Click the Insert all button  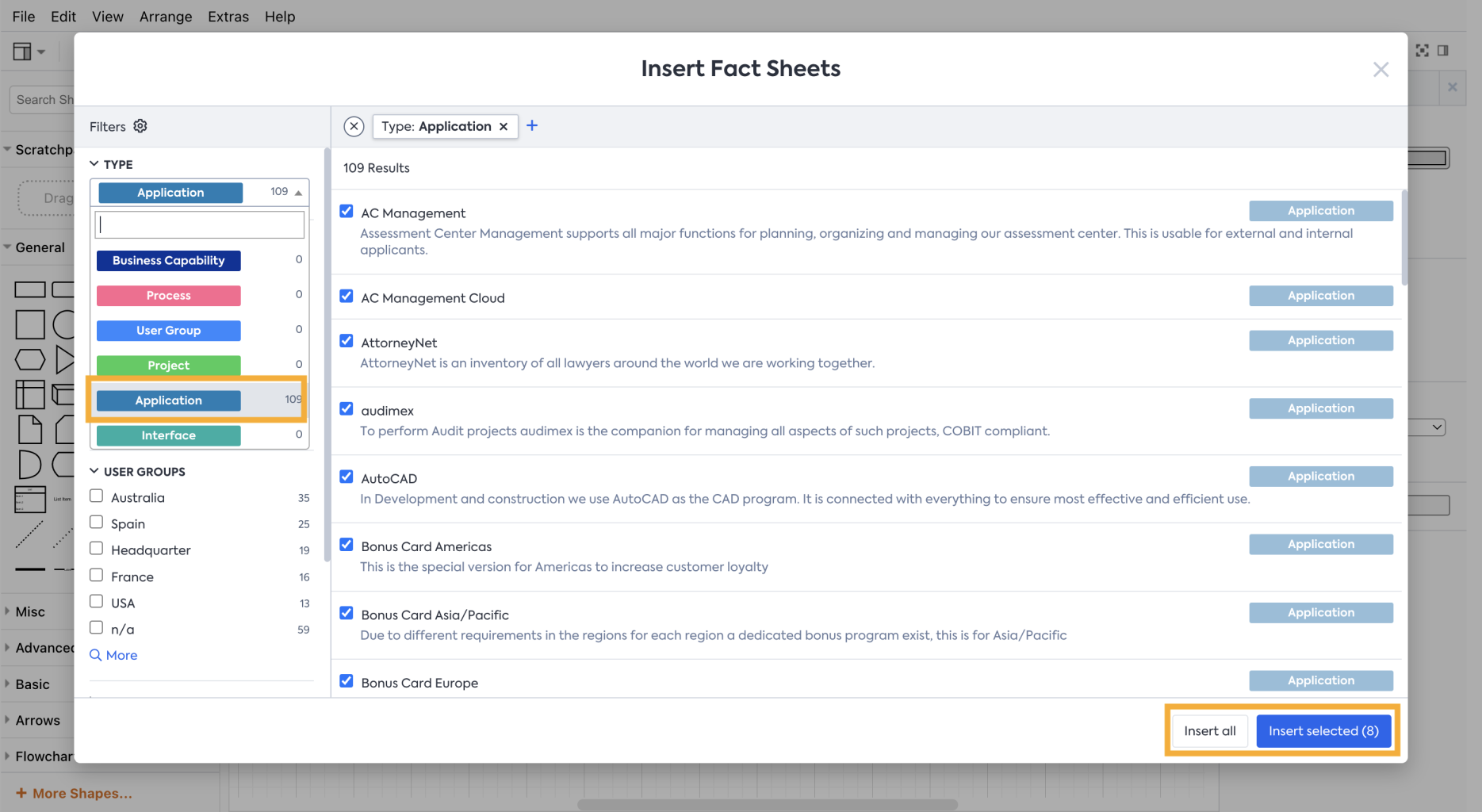point(1209,731)
